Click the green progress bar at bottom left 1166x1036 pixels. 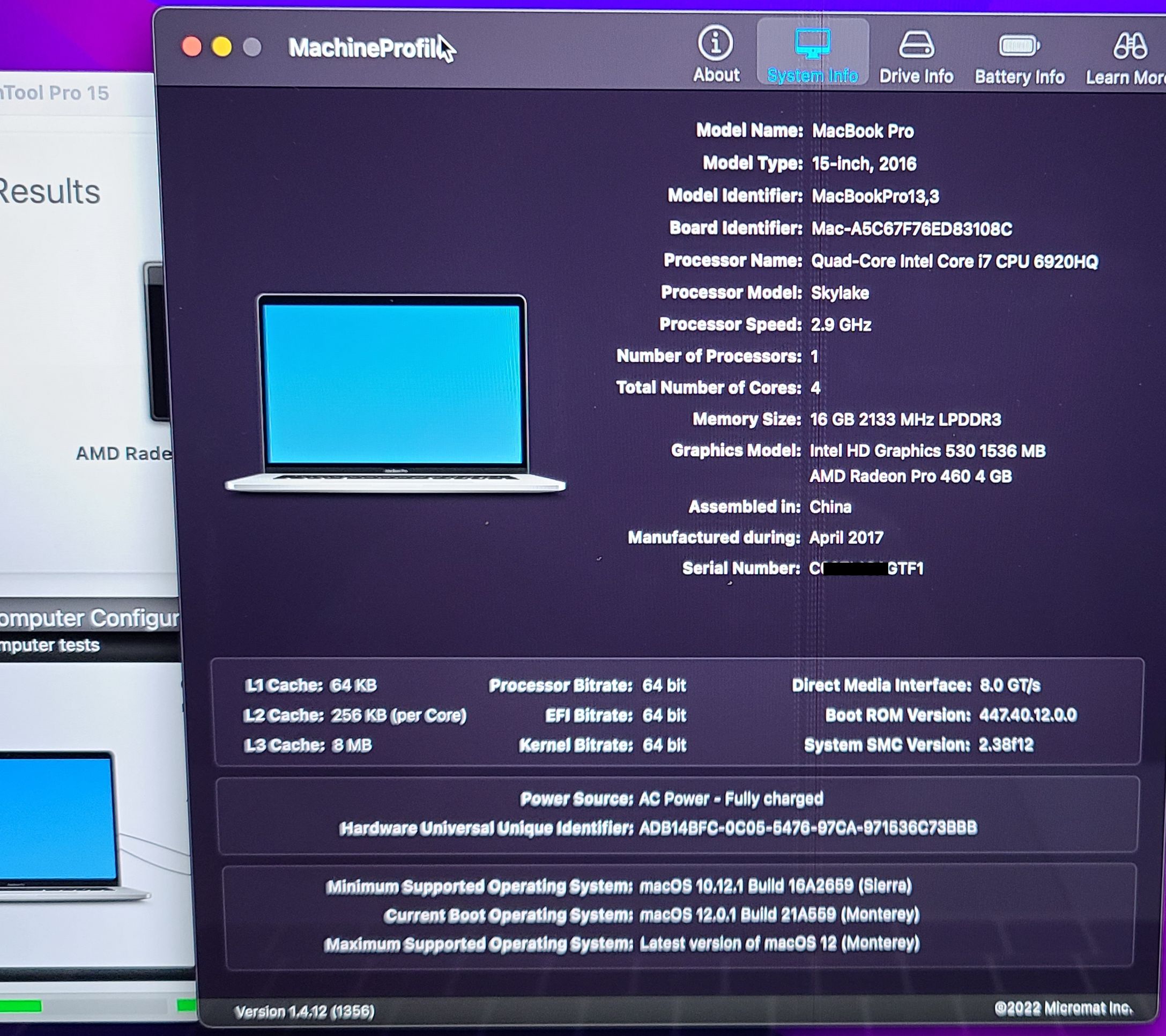[20, 1006]
